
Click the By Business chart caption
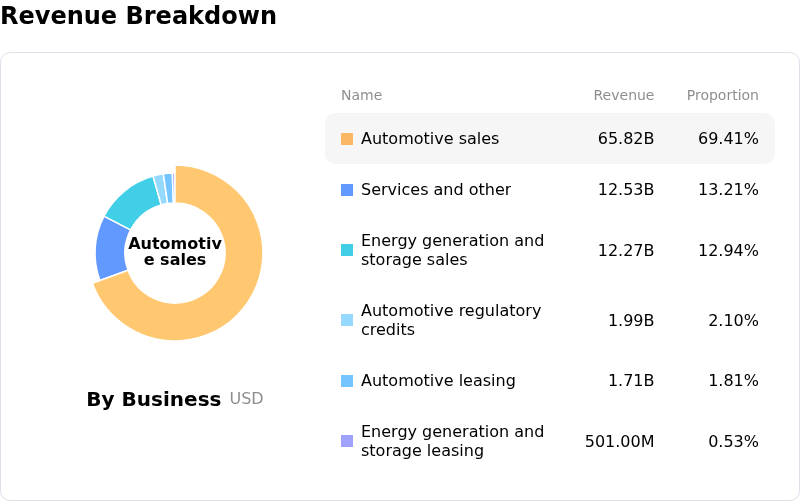[x=153, y=400]
